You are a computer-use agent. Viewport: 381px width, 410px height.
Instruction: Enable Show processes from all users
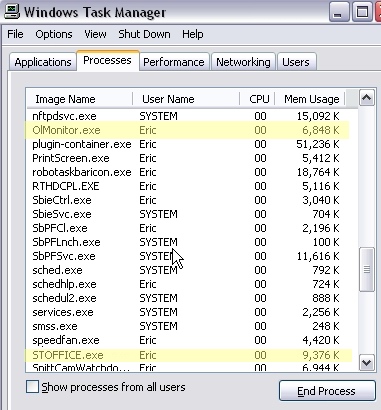pyautogui.click(x=32, y=387)
